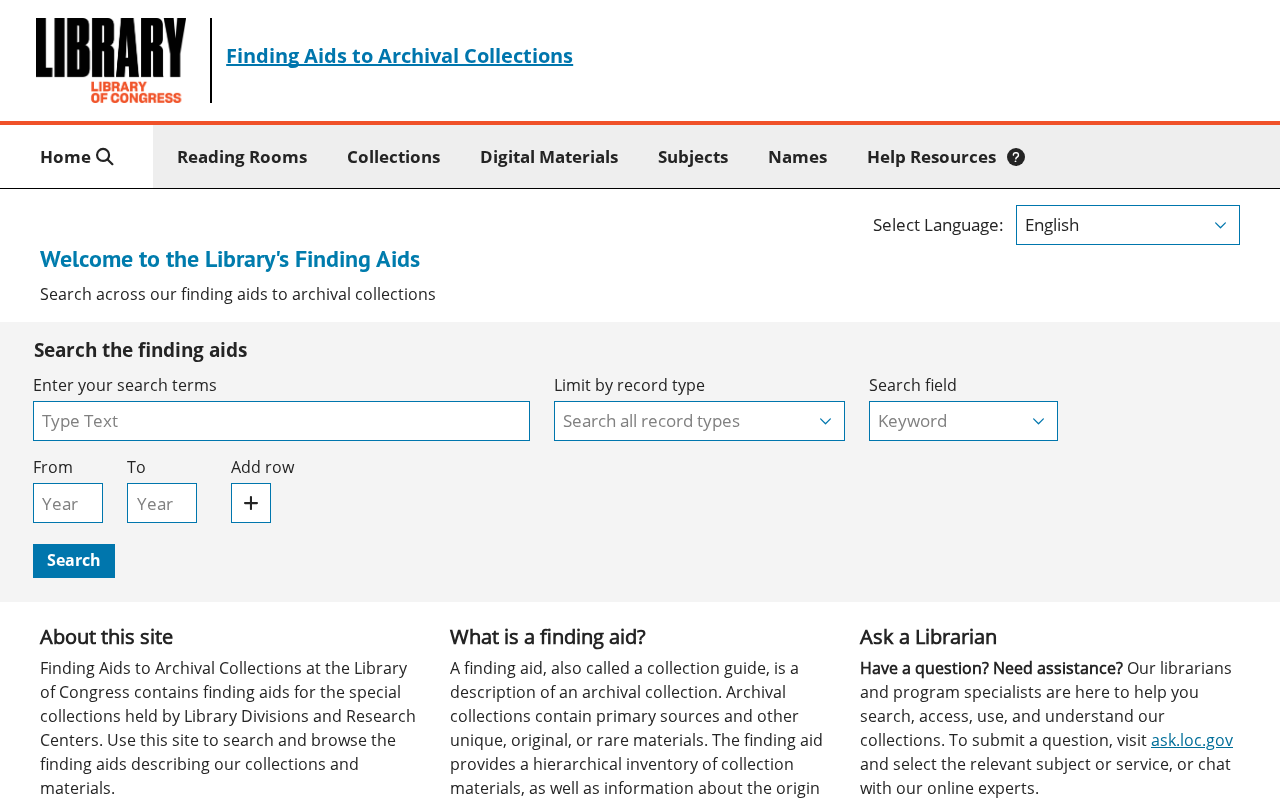Click the Home magnifying glass icon
This screenshot has height=800, width=1280.
click(x=105, y=157)
